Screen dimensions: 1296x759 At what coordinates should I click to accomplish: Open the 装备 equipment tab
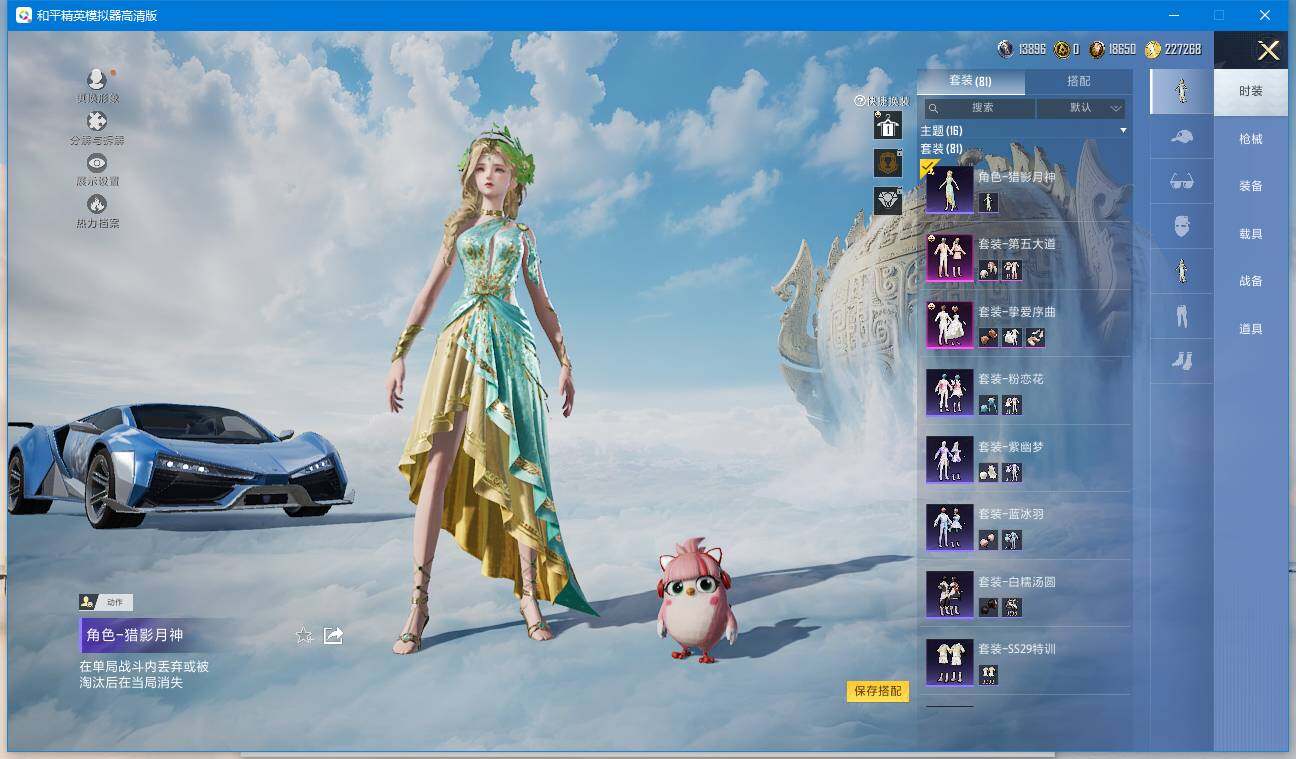pos(1251,186)
